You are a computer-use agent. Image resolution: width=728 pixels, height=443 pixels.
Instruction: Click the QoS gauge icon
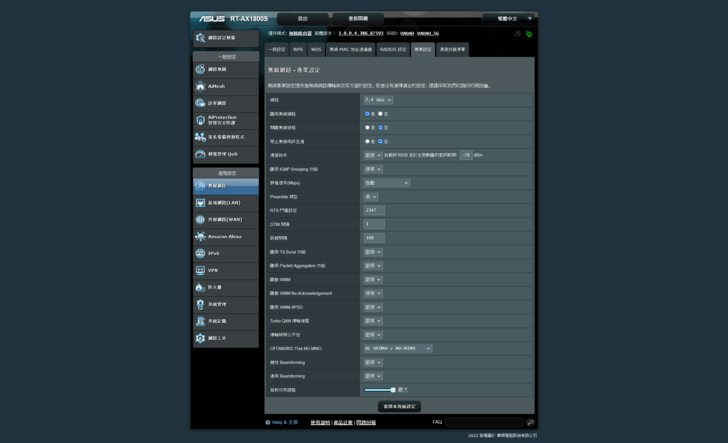(201, 154)
